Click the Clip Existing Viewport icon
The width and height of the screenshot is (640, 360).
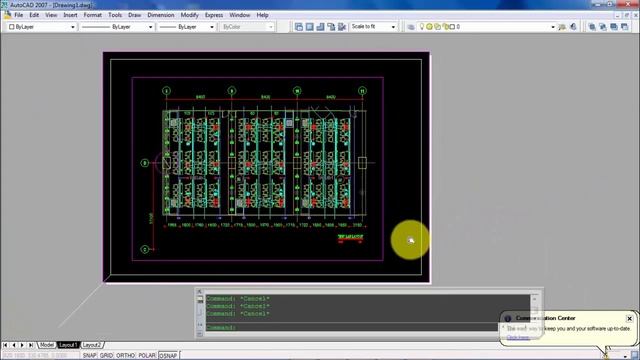coord(342,27)
